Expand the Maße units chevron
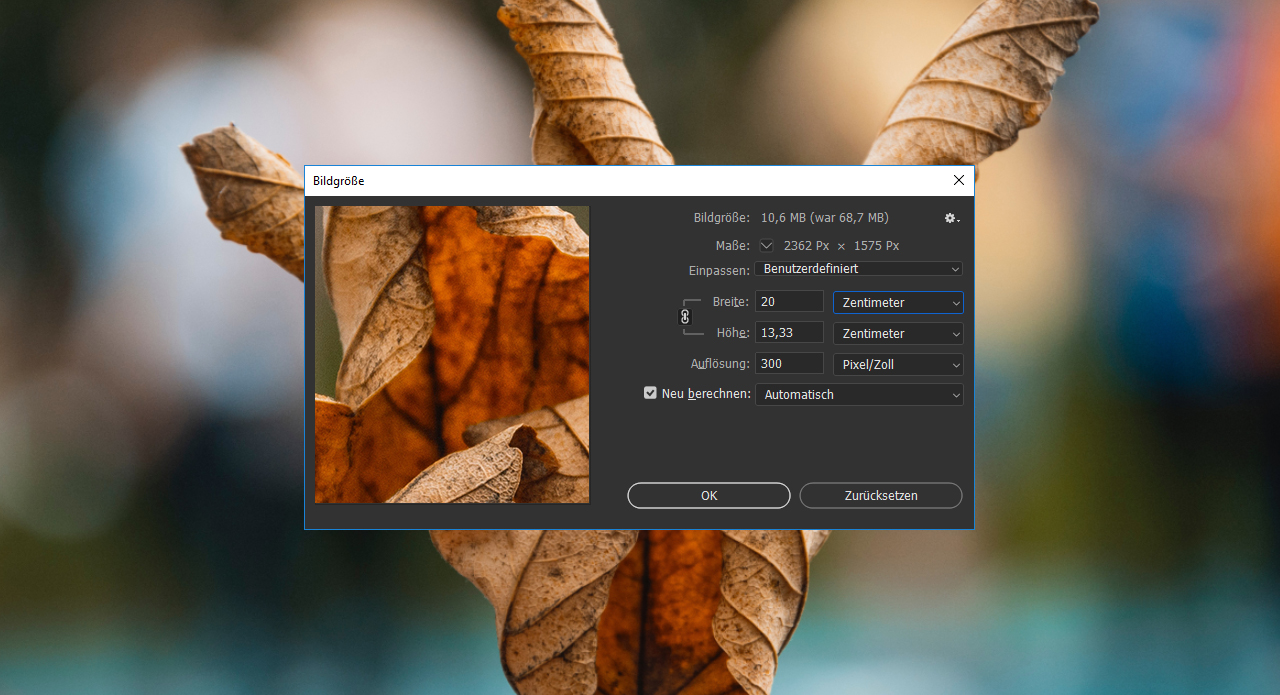This screenshot has height=695, width=1280. pyautogui.click(x=767, y=245)
